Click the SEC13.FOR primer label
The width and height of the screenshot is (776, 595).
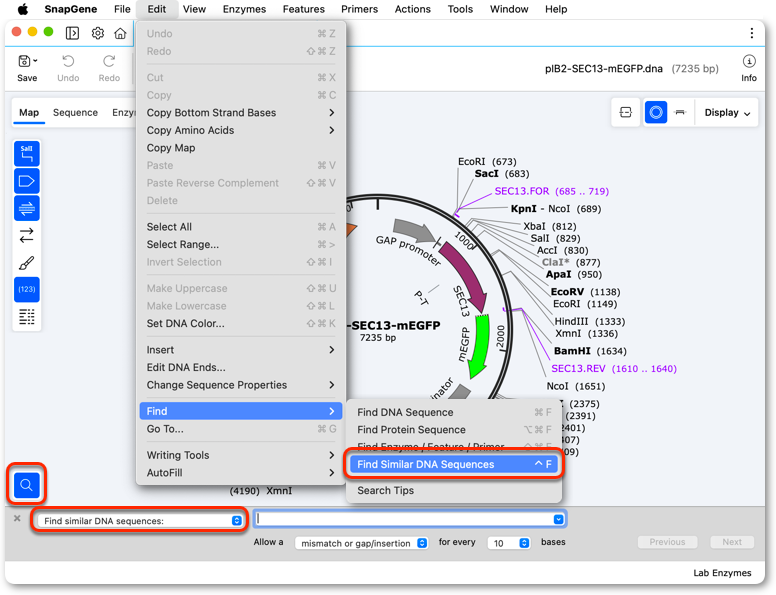click(551, 191)
